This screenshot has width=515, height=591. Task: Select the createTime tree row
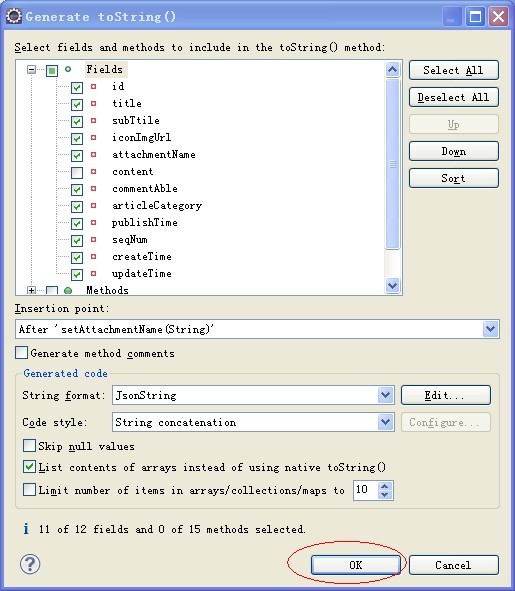[142, 257]
